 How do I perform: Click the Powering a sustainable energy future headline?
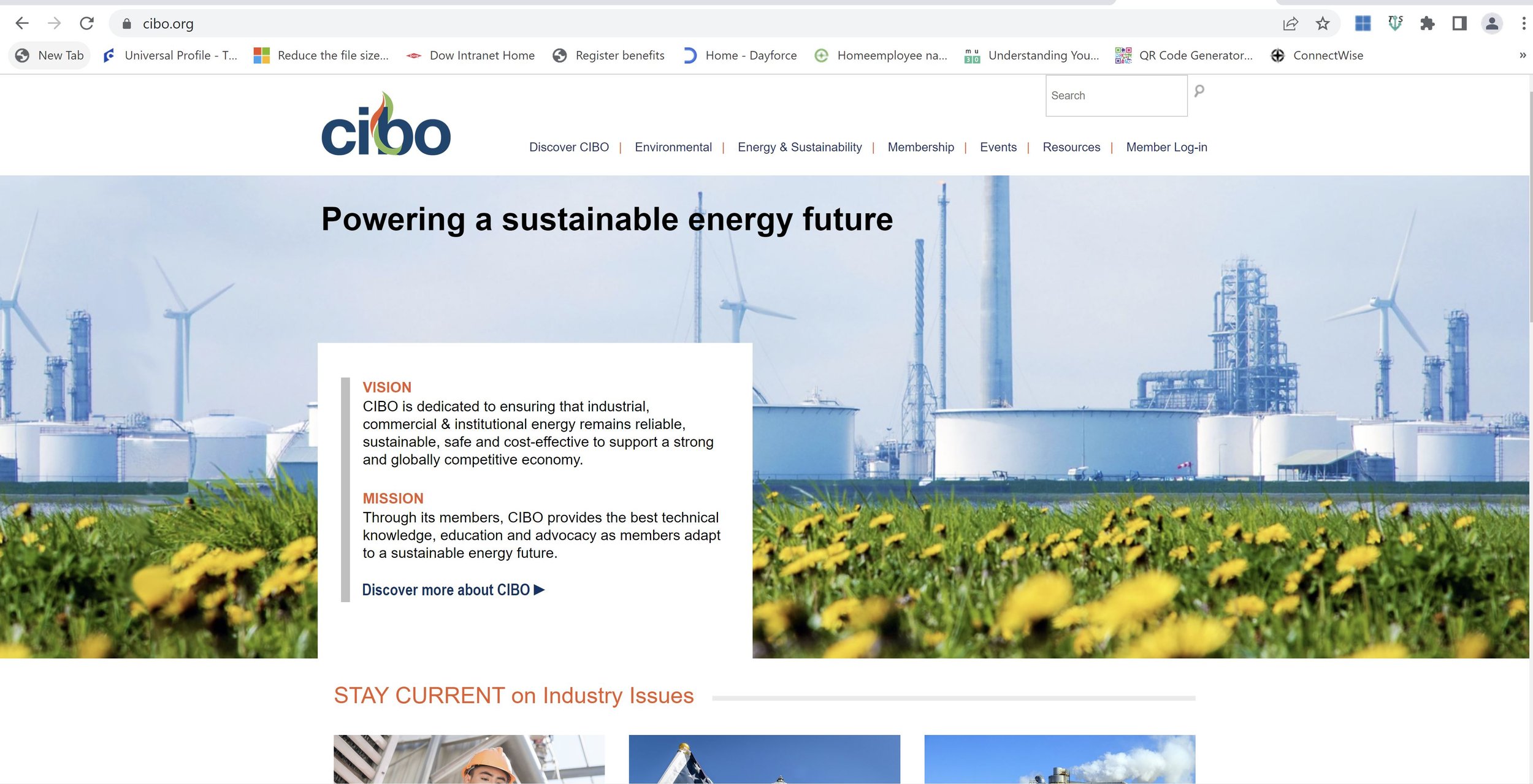click(607, 219)
